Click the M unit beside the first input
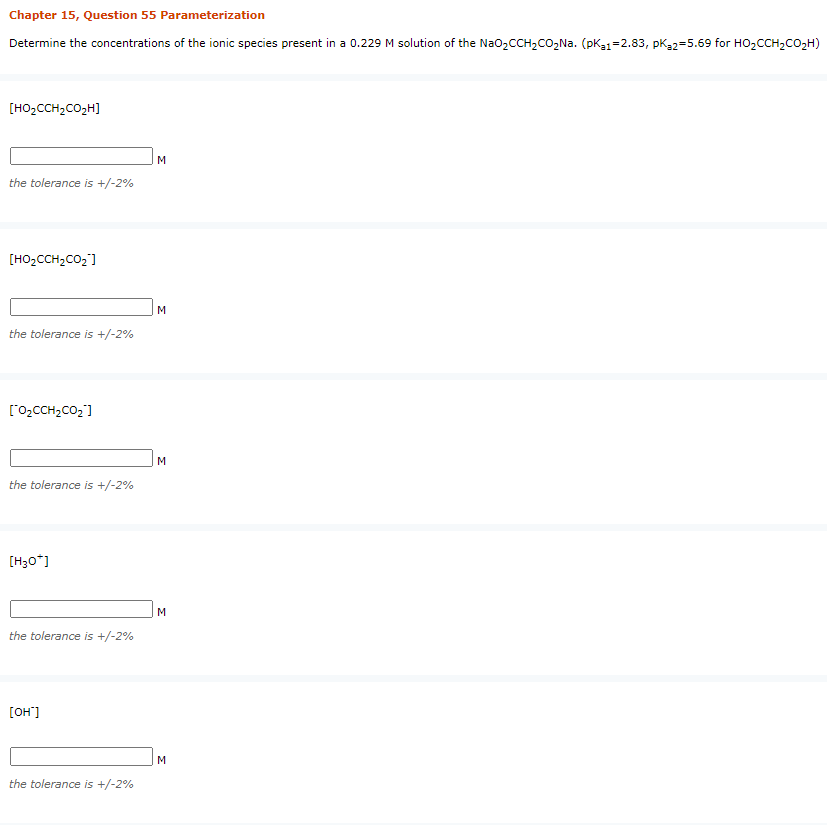 [161, 158]
